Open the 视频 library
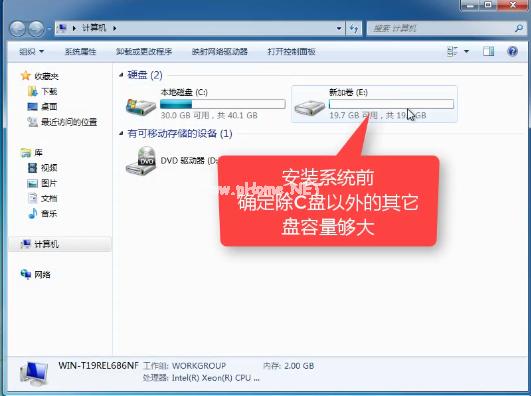The image size is (531, 396). coord(42,168)
